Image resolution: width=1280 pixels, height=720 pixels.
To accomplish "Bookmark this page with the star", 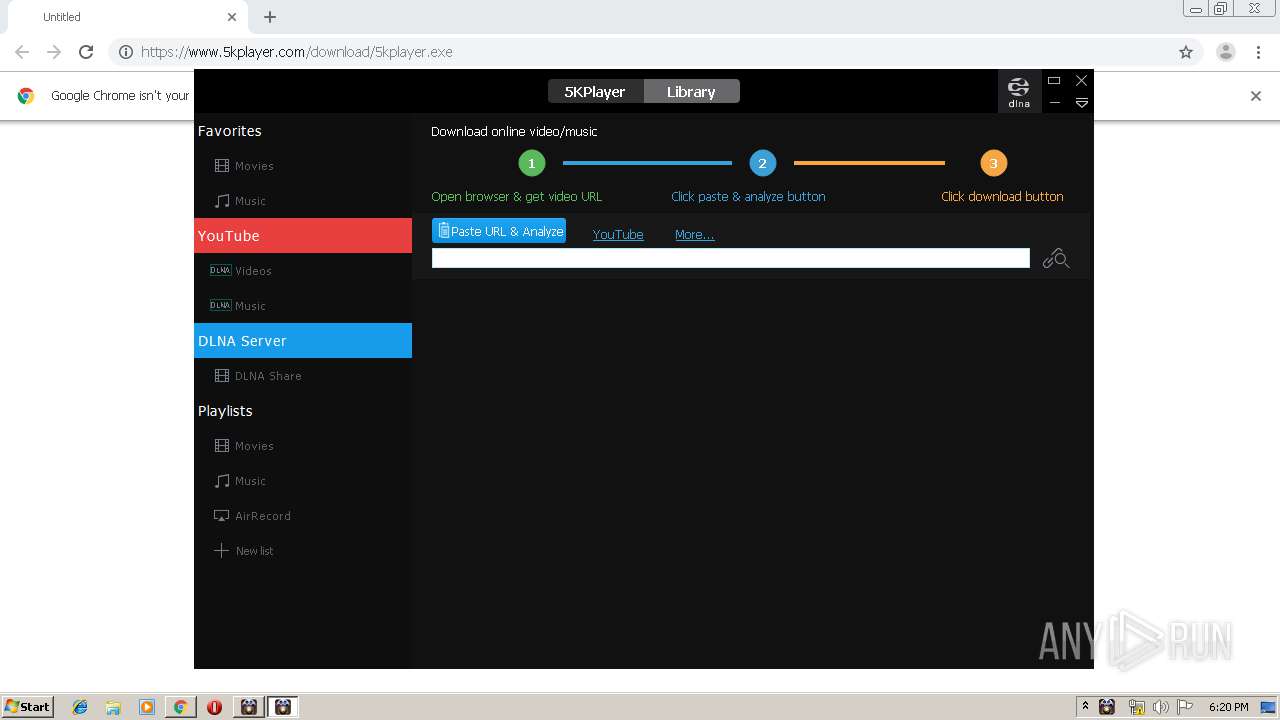I will tap(1186, 52).
